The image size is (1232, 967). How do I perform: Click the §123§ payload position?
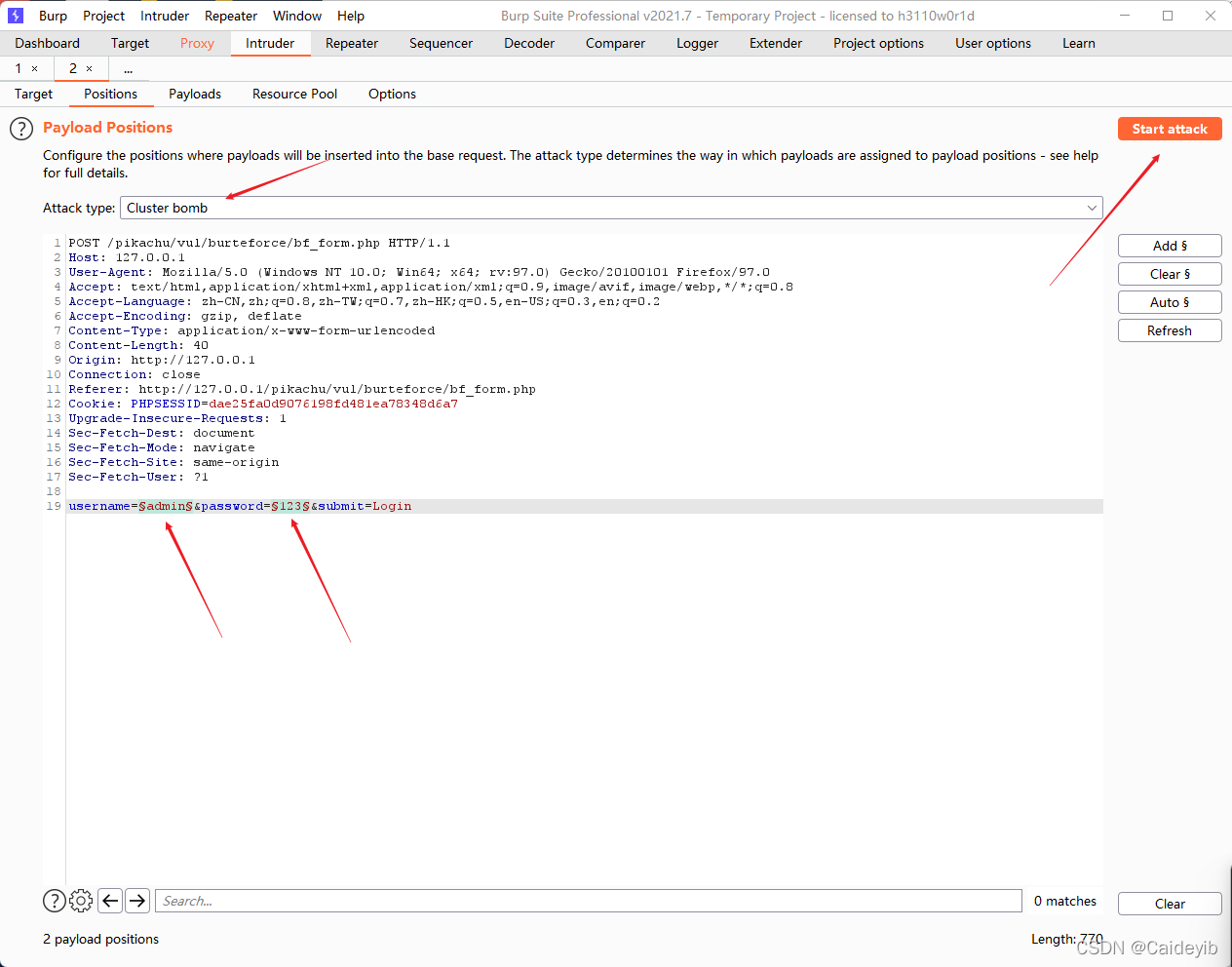coord(290,506)
